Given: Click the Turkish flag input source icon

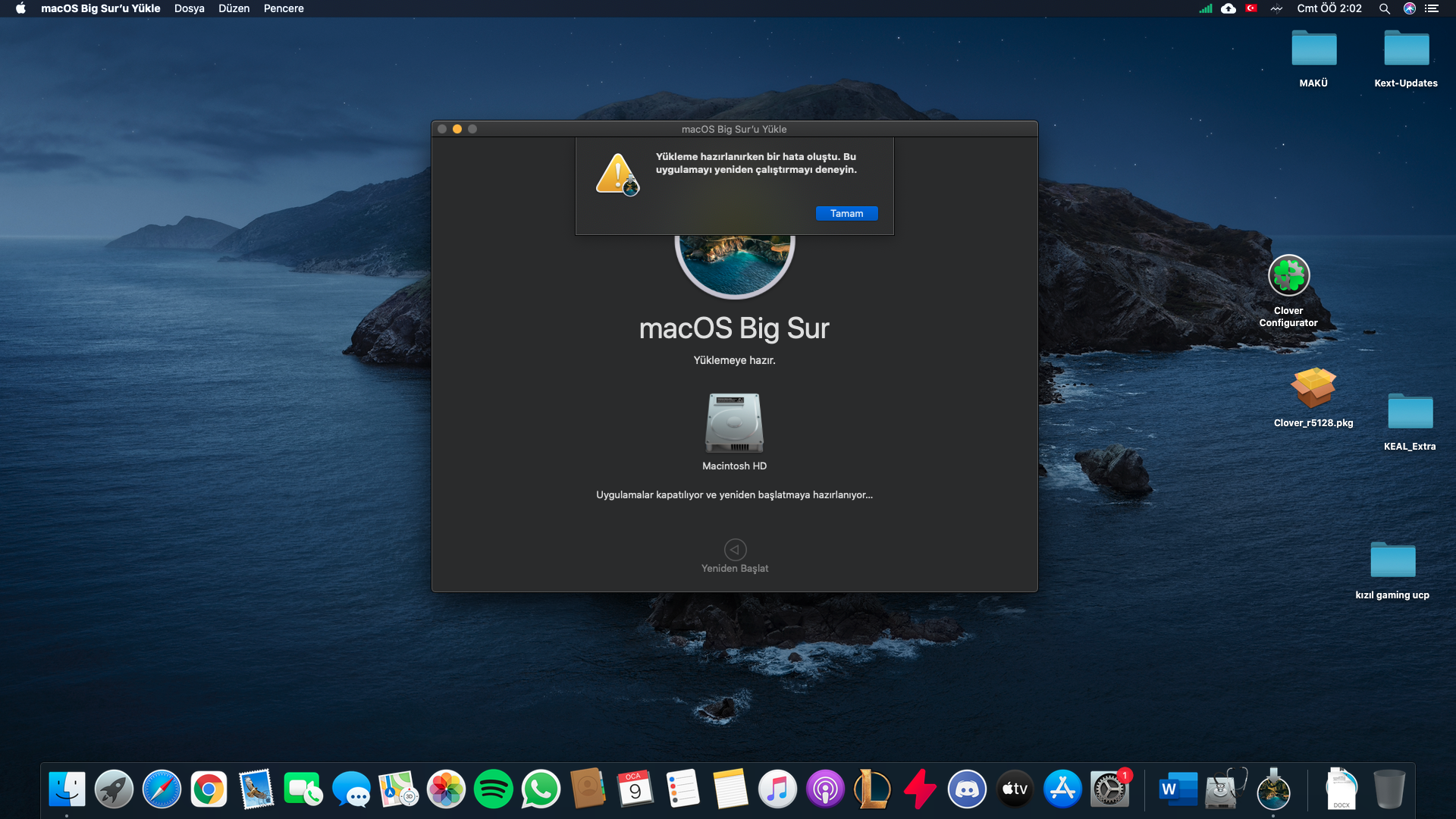Looking at the screenshot, I should (1251, 8).
